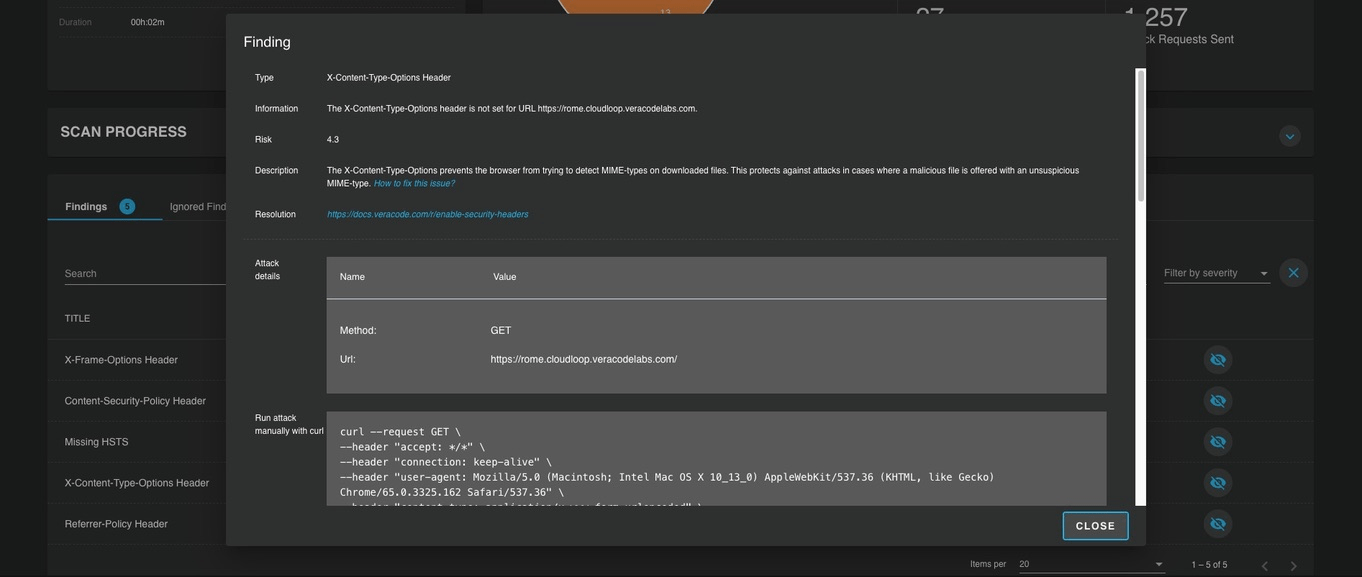Open the Filter by severity dropdown

point(1215,273)
